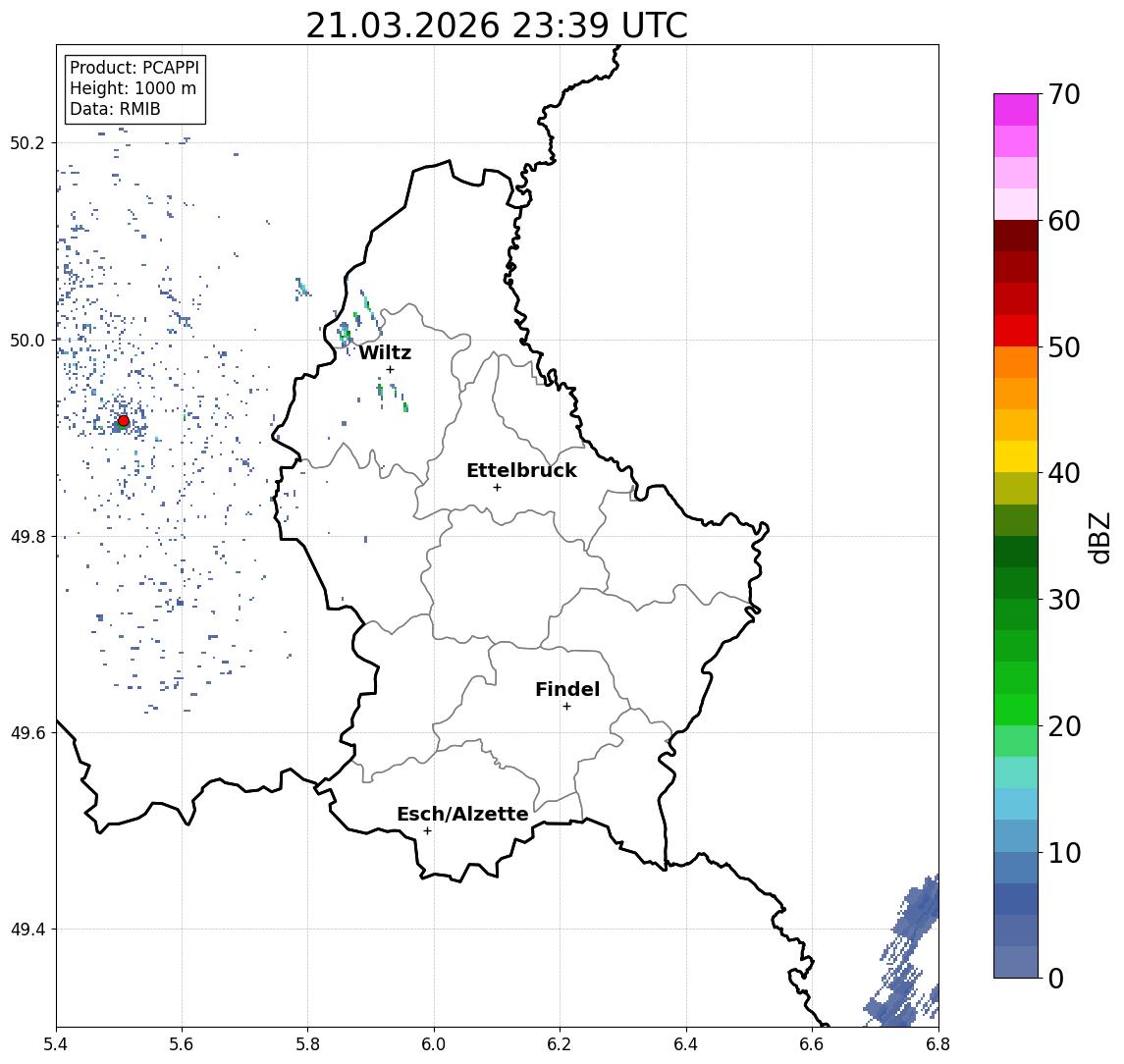
Task: Click the Esch/Alzette cross marker
Action: click(427, 831)
